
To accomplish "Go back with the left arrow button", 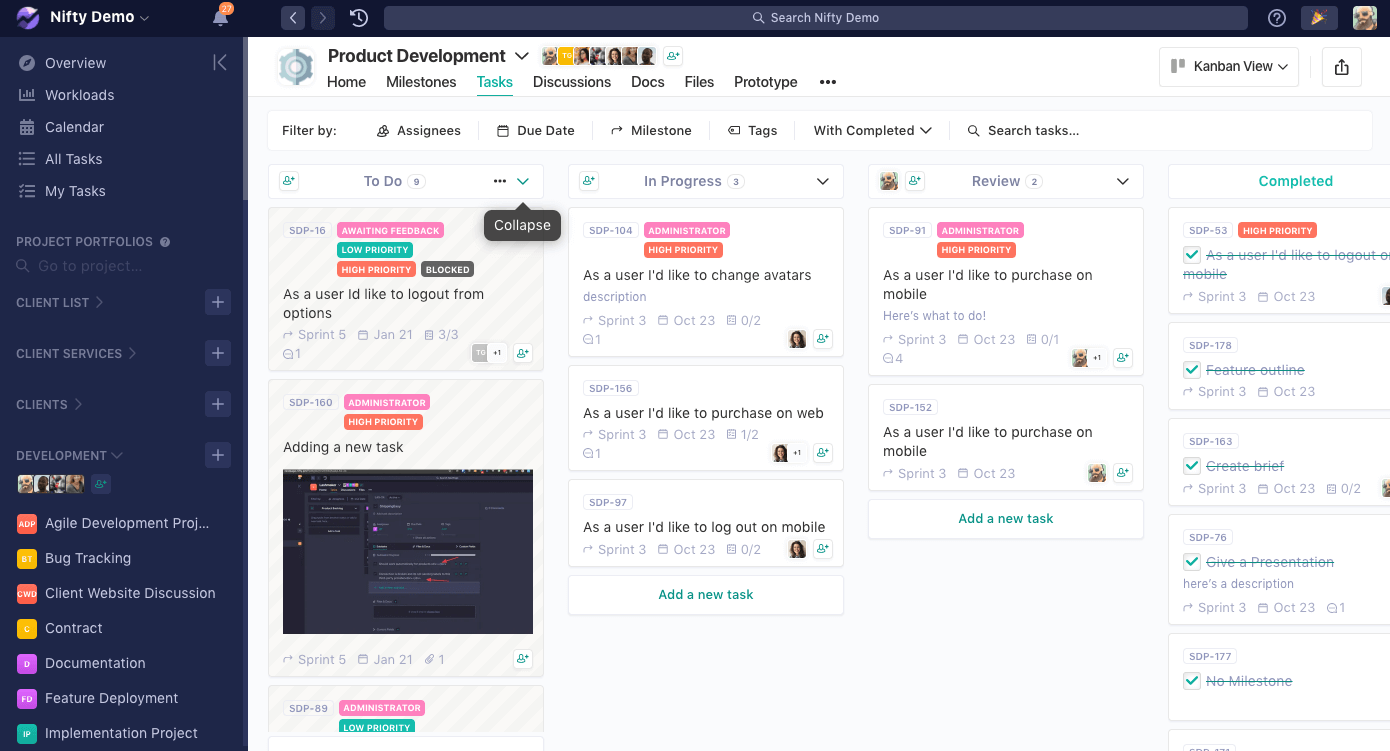I will point(293,17).
